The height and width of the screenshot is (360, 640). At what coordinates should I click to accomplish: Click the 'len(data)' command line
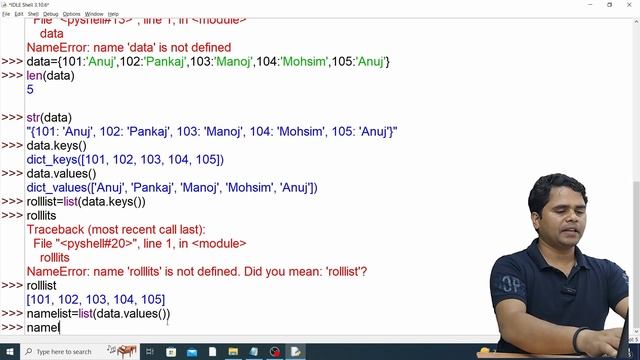[x=50, y=76]
